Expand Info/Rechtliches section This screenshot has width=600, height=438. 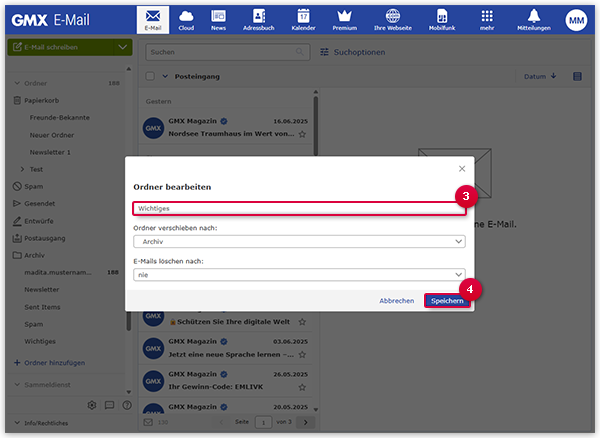41,423
